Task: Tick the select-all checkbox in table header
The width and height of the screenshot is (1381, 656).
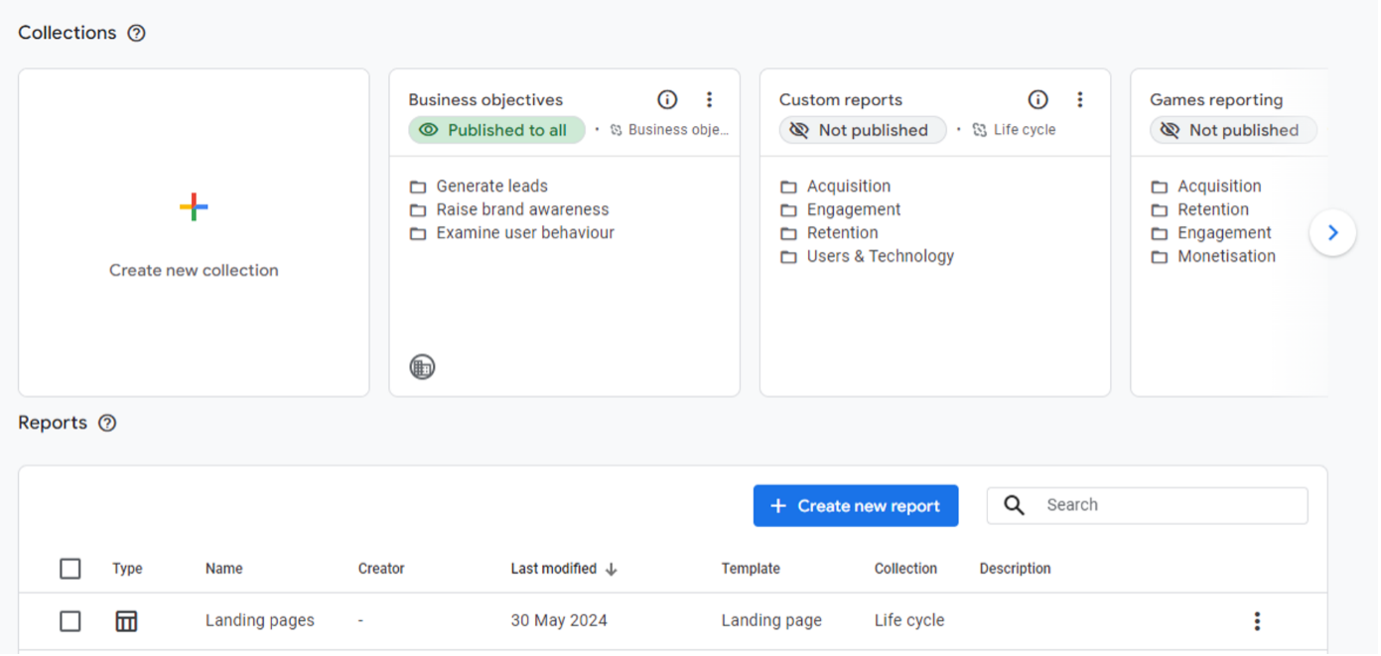Action: pos(70,569)
